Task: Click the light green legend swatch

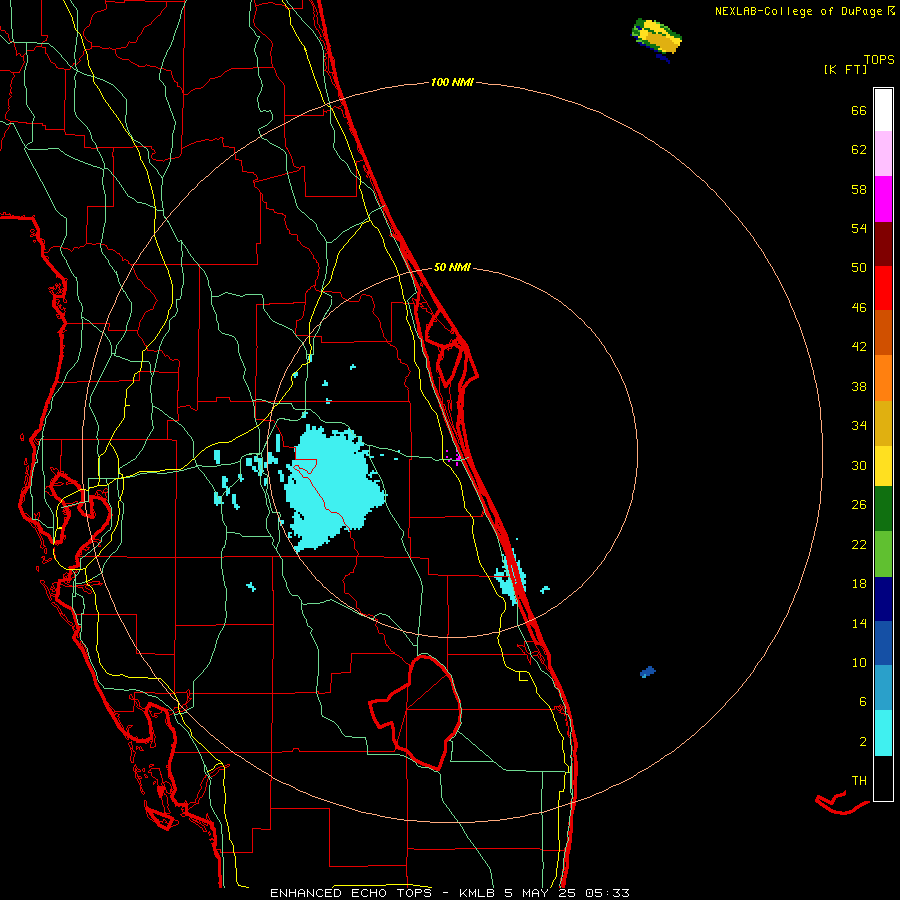Action: (x=883, y=554)
